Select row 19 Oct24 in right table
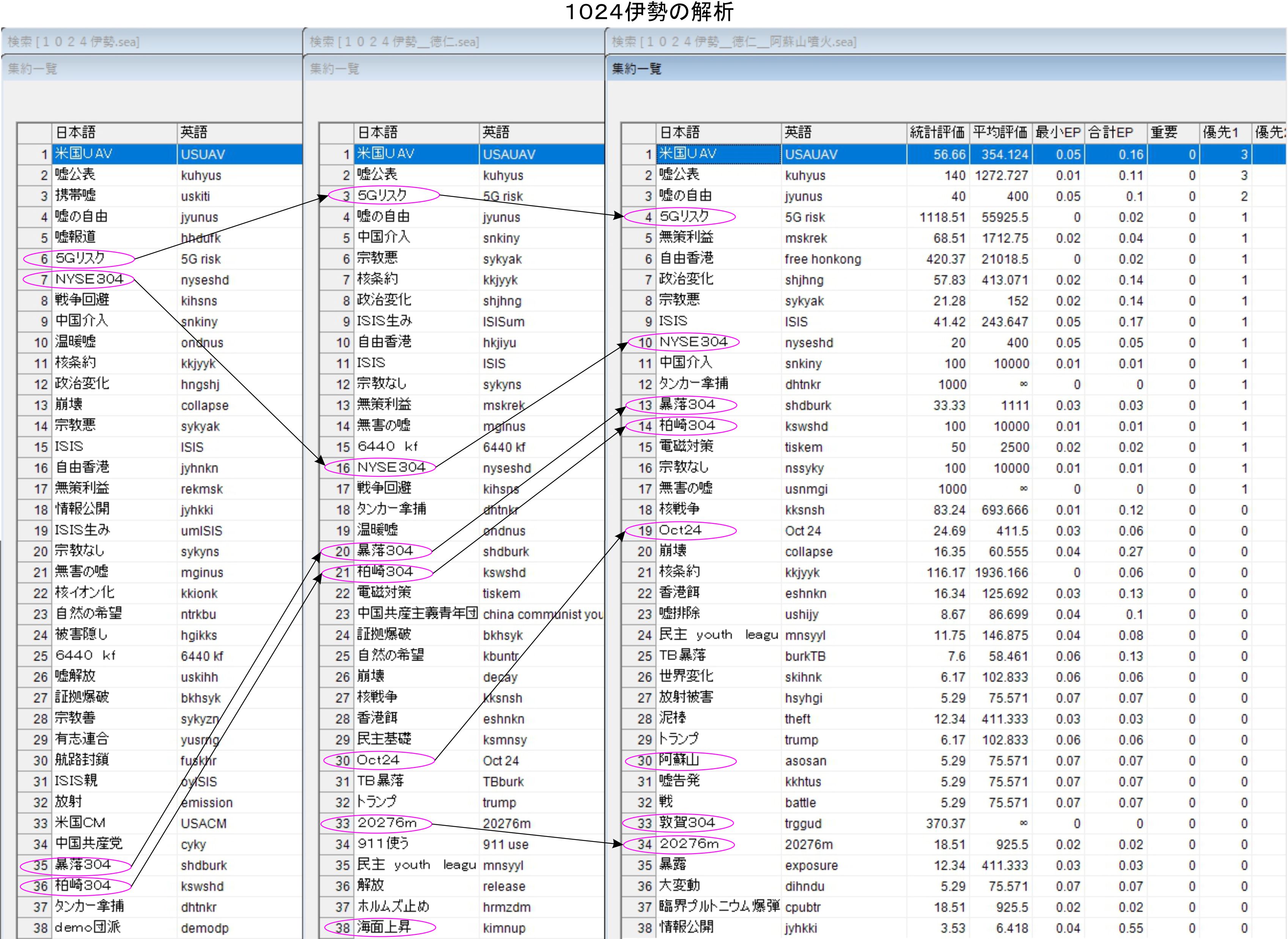Image resolution: width=1288 pixels, height=939 pixels. click(x=680, y=530)
